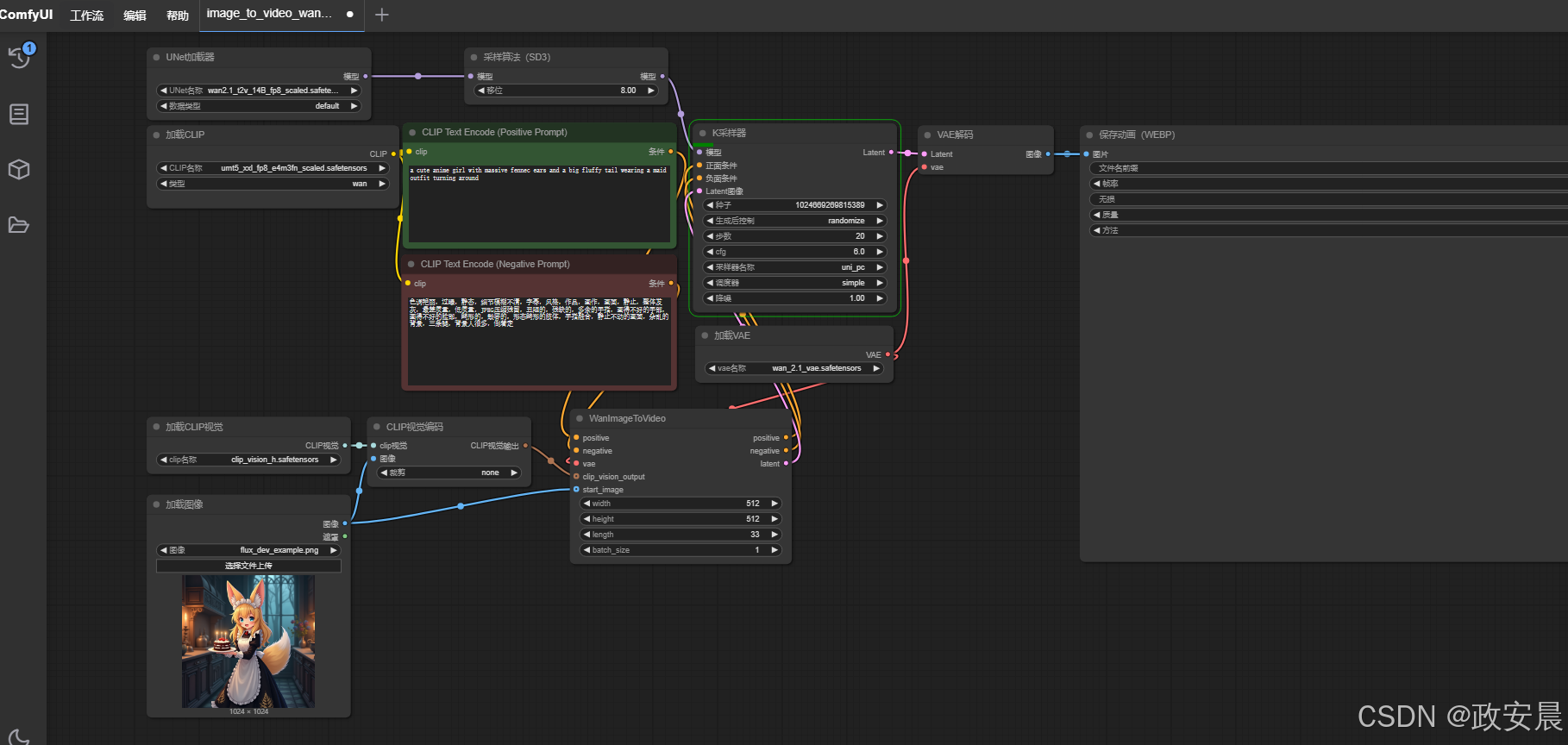Screen dimensions: 1568x745
Task: Open the queue history sidebar icon
Action: [19, 57]
